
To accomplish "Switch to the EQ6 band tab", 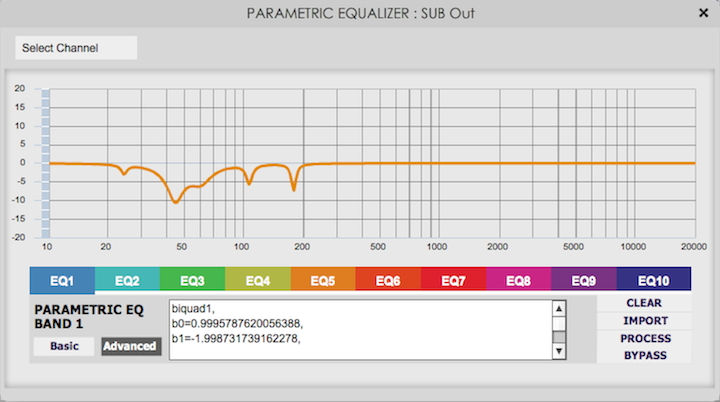I will coord(388,279).
